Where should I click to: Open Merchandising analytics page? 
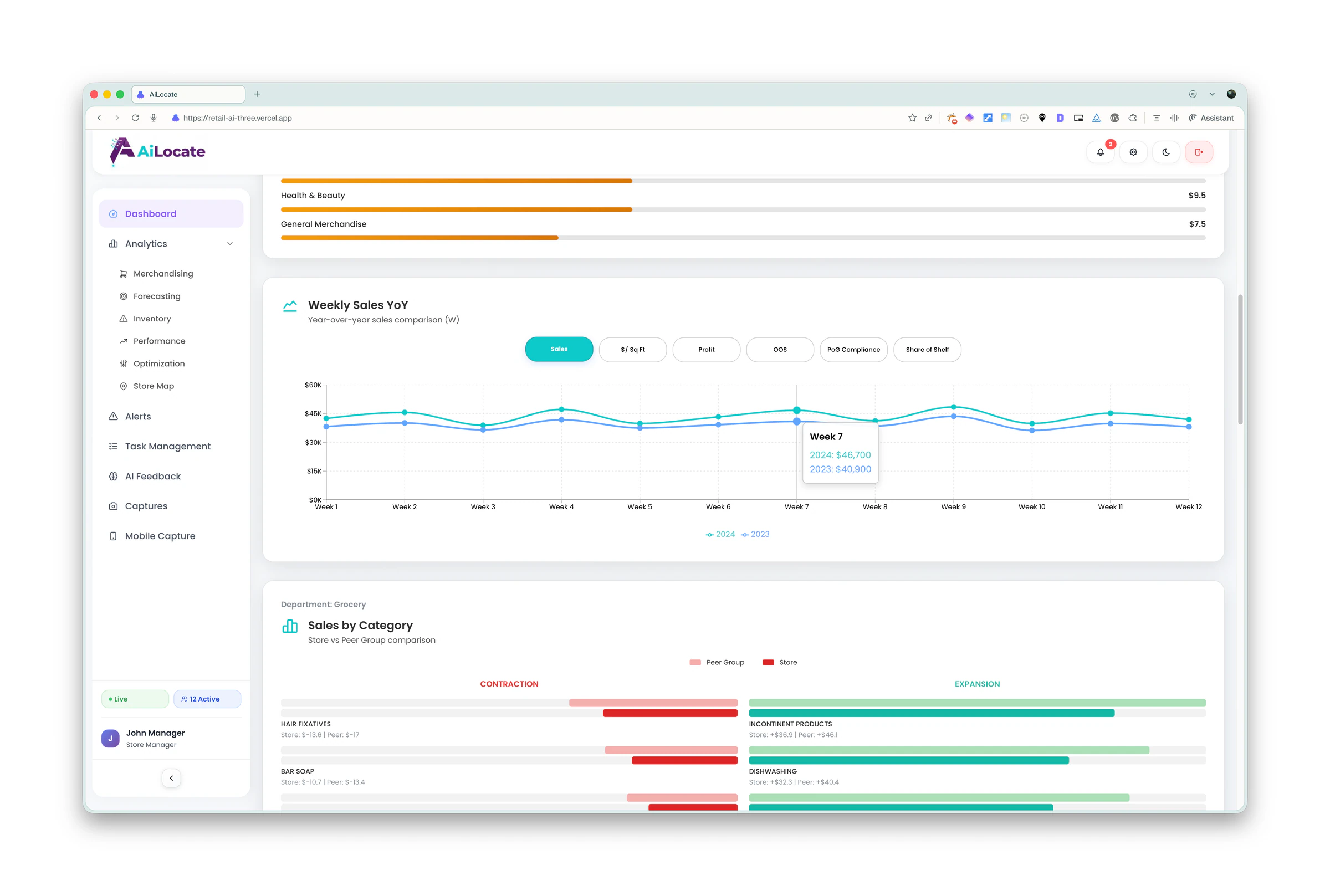pos(163,274)
